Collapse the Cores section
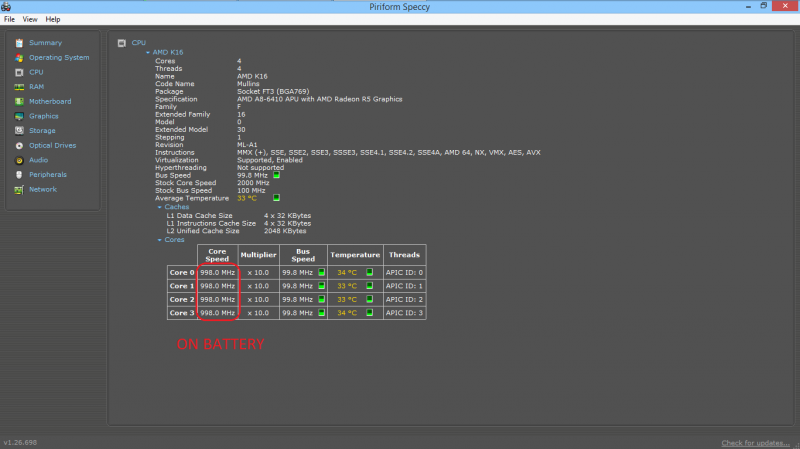The width and height of the screenshot is (800, 449). click(x=160, y=240)
